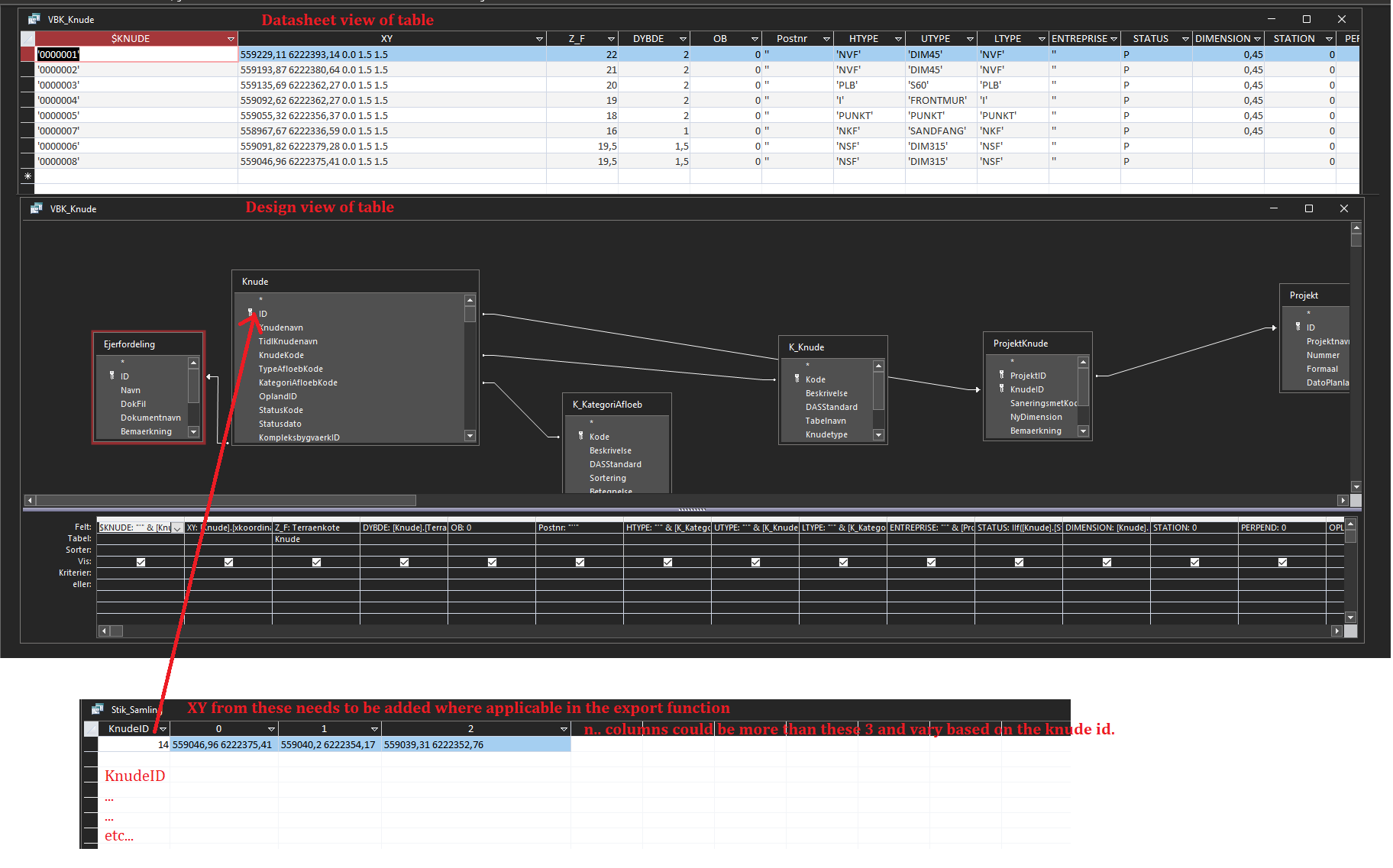Toggle the Vis checkbox under Z_F field
Viewport: 1393px width, 868px height.
(x=316, y=562)
